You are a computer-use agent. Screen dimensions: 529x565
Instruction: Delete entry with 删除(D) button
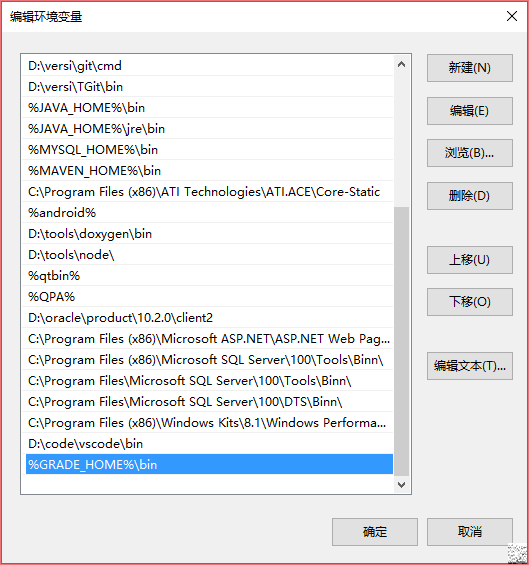470,196
